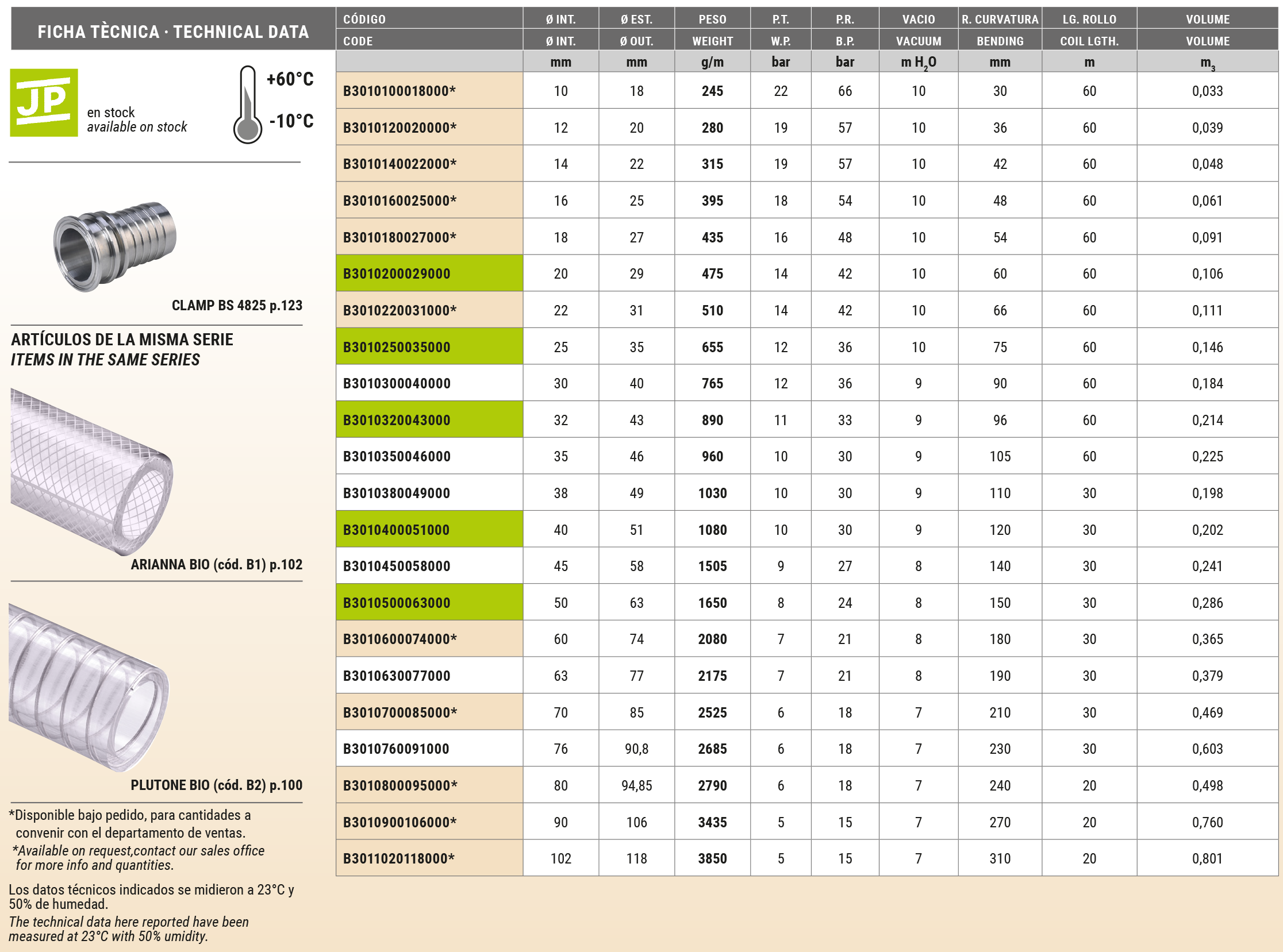The image size is (1283, 952).
Task: Select the CLAMP BS 4825 p.123 reference
Action: click(x=236, y=306)
